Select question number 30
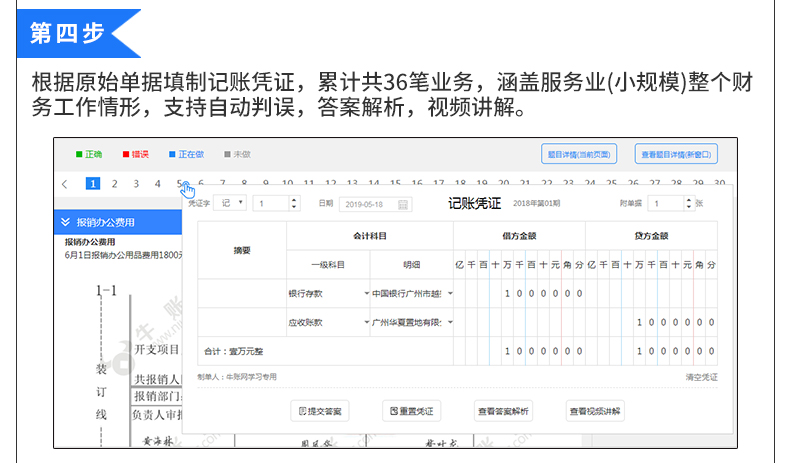Screen dimensions: 790x463 (x=718, y=184)
